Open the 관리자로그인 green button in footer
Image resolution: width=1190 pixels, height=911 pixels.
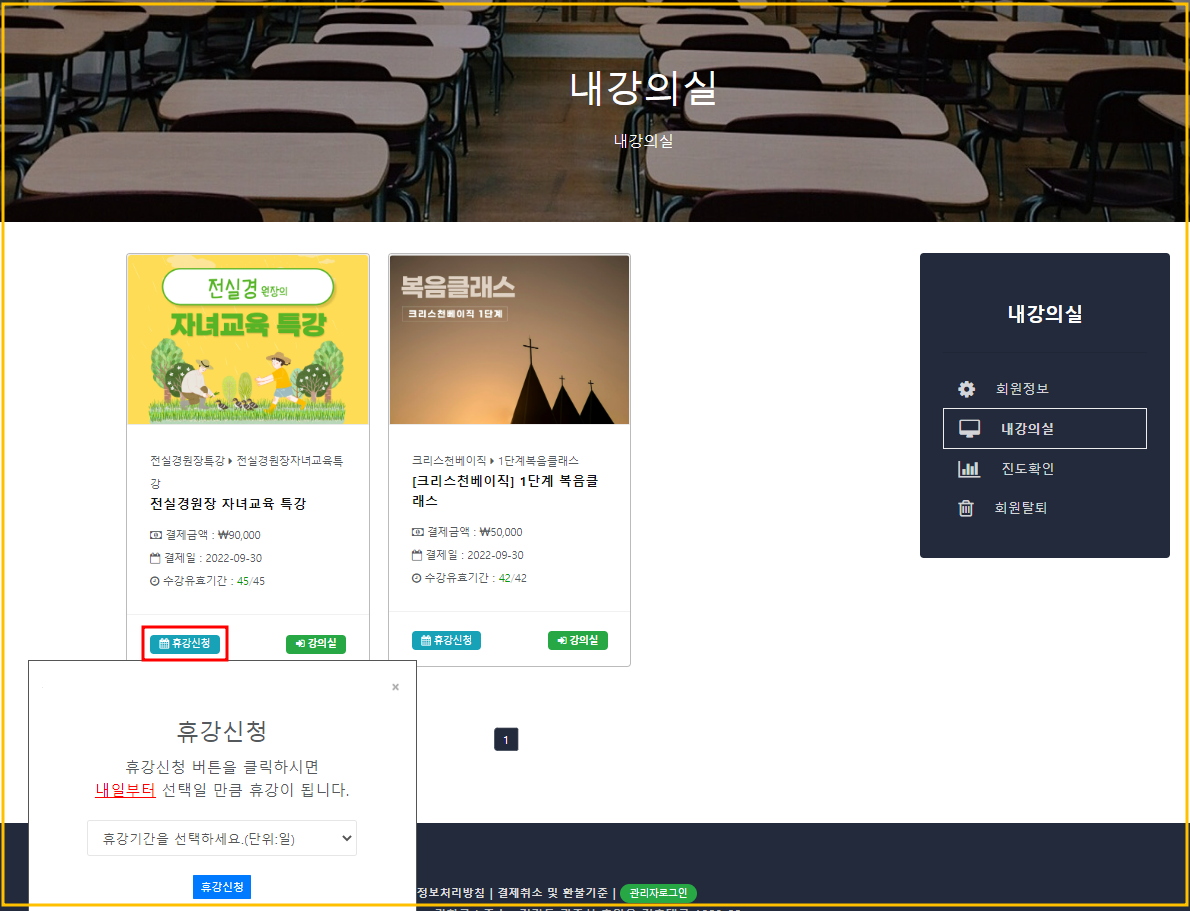click(x=658, y=893)
